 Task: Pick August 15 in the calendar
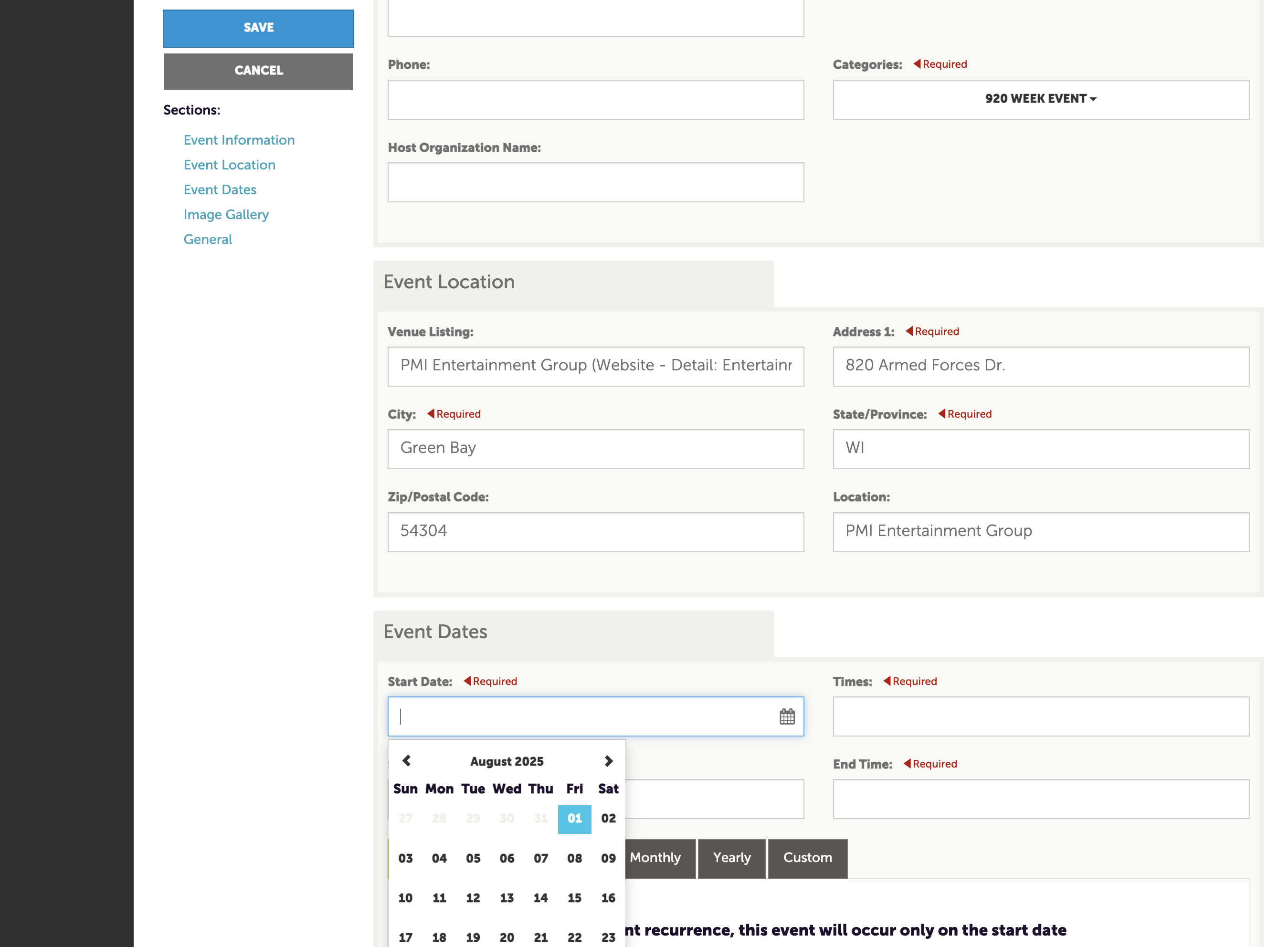pyautogui.click(x=574, y=898)
